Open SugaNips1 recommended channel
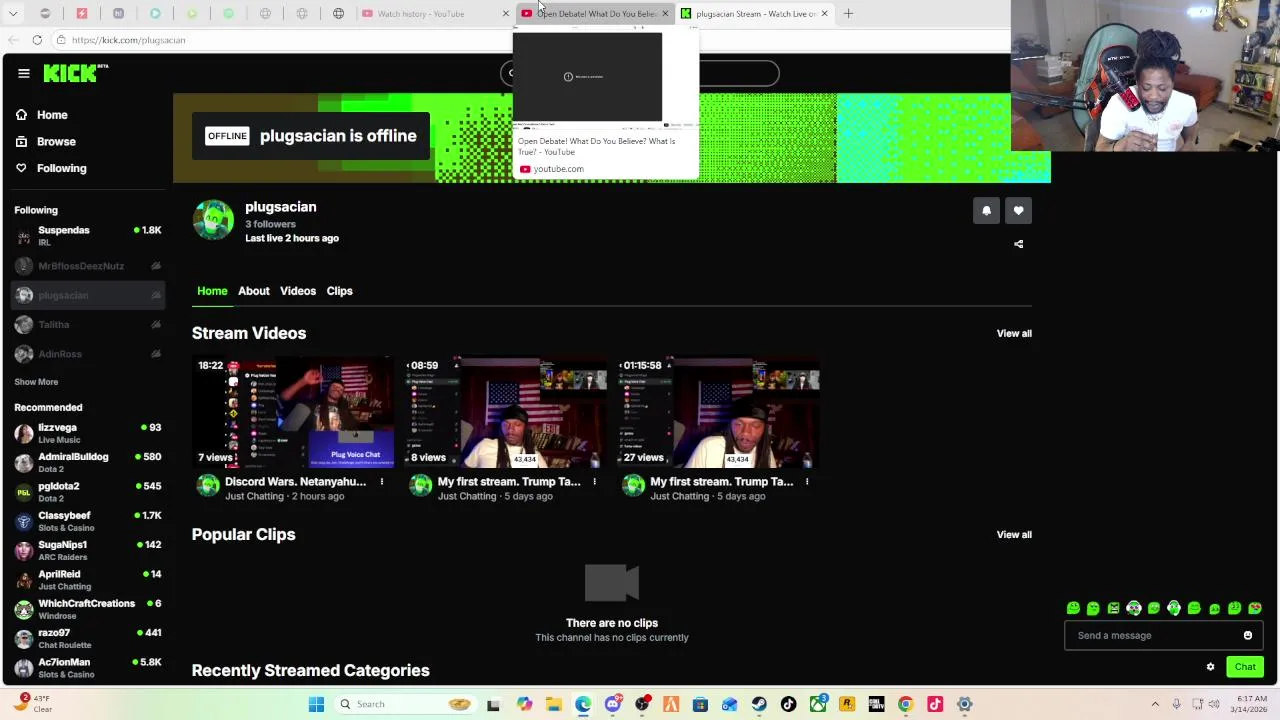The width and height of the screenshot is (1280, 720). [x=87, y=550]
